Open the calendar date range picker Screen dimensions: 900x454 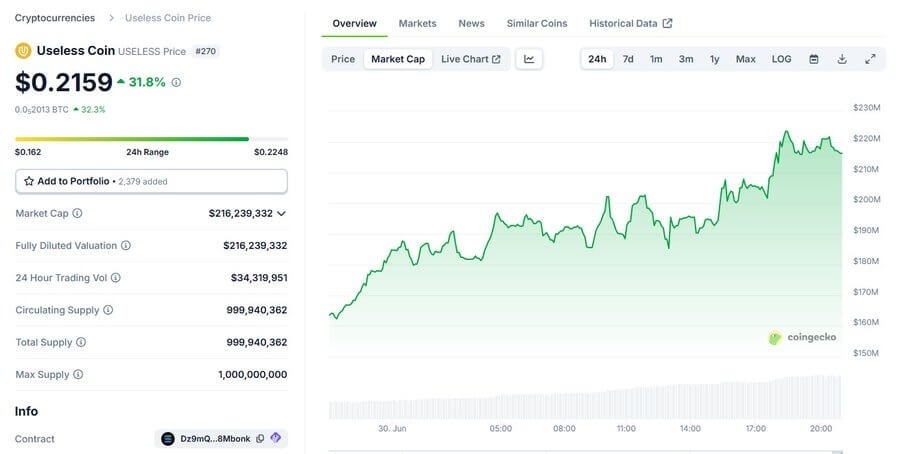coord(814,59)
